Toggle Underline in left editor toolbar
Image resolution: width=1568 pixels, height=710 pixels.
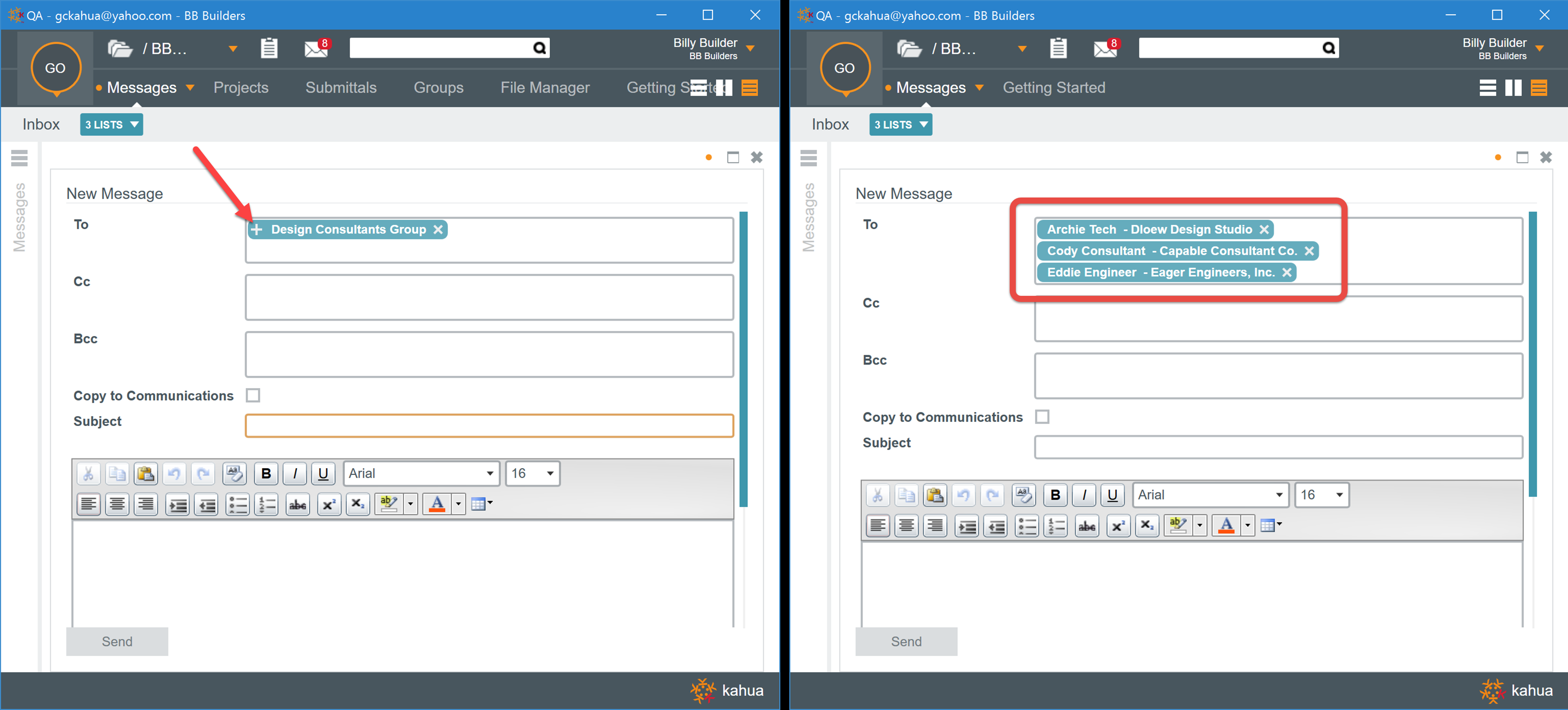tap(323, 474)
